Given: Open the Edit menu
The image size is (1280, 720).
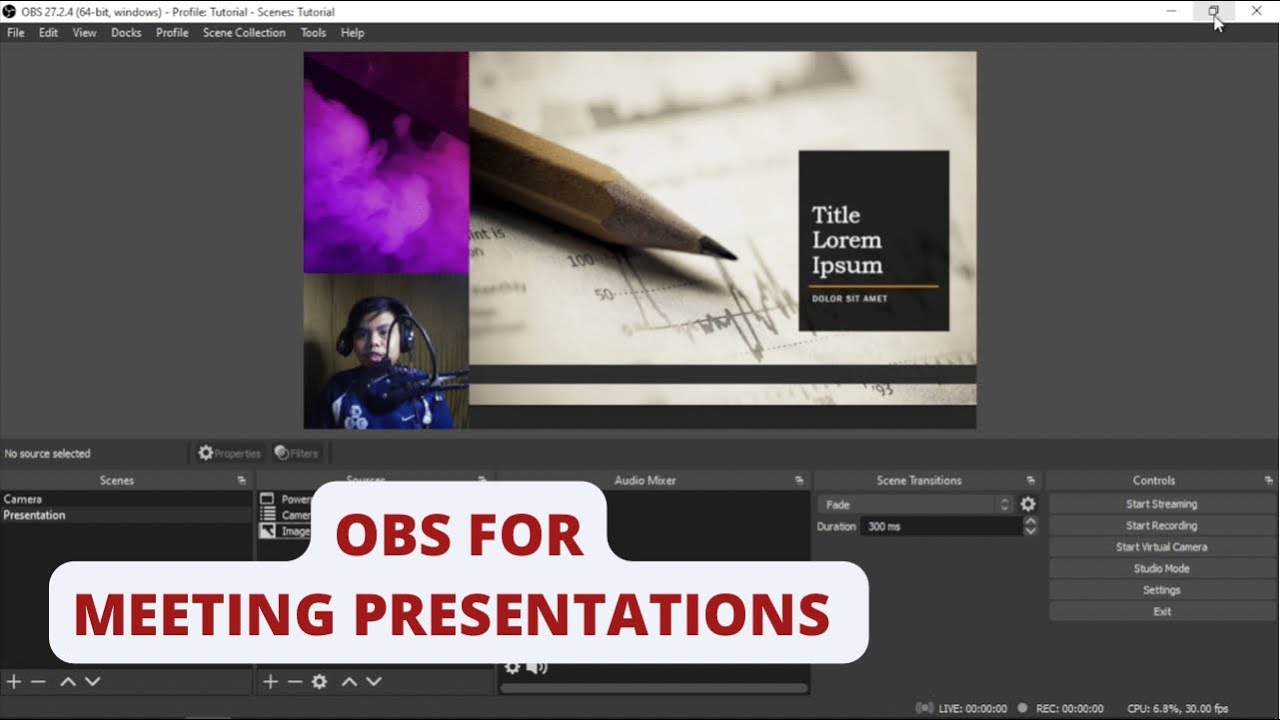Looking at the screenshot, I should click(x=49, y=32).
